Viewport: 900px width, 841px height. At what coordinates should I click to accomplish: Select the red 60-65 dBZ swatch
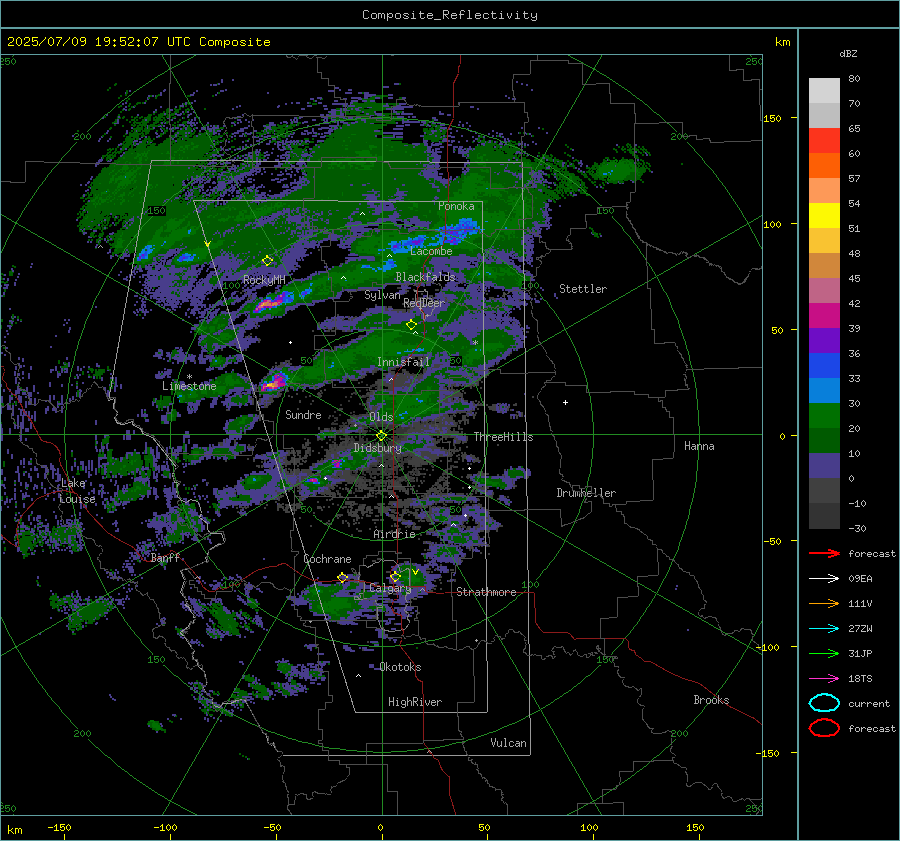pyautogui.click(x=824, y=141)
